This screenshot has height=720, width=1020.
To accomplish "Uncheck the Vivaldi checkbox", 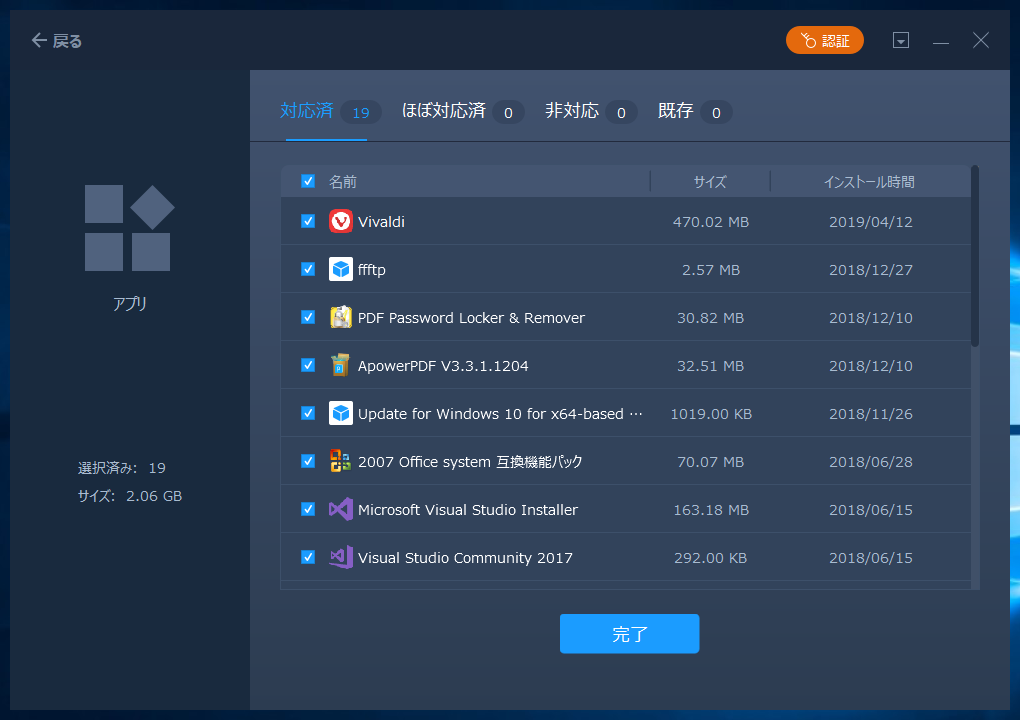I will (308, 221).
